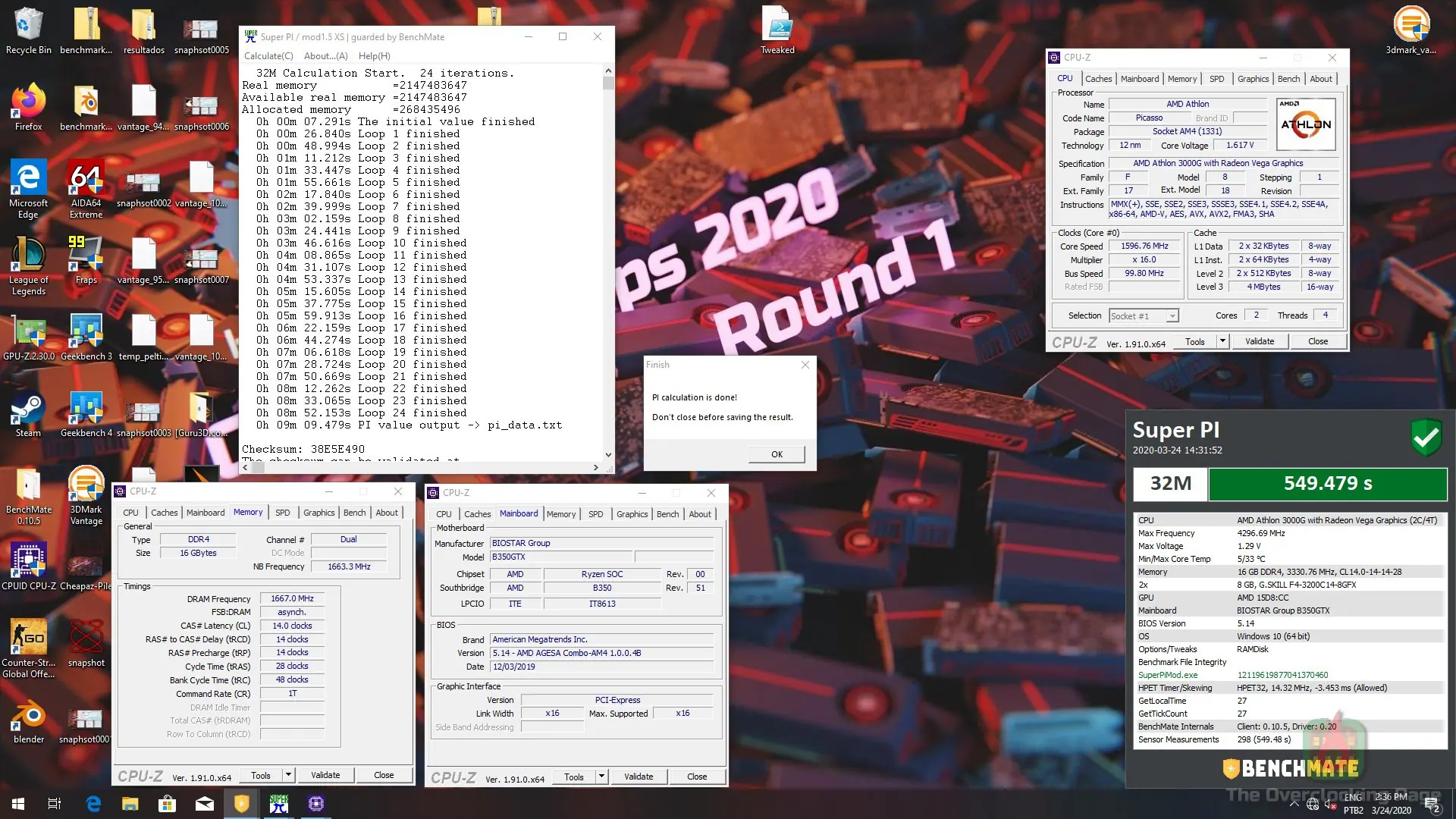Select SPD tab in Memory CPU-Z window
The width and height of the screenshot is (1456, 819).
click(282, 513)
